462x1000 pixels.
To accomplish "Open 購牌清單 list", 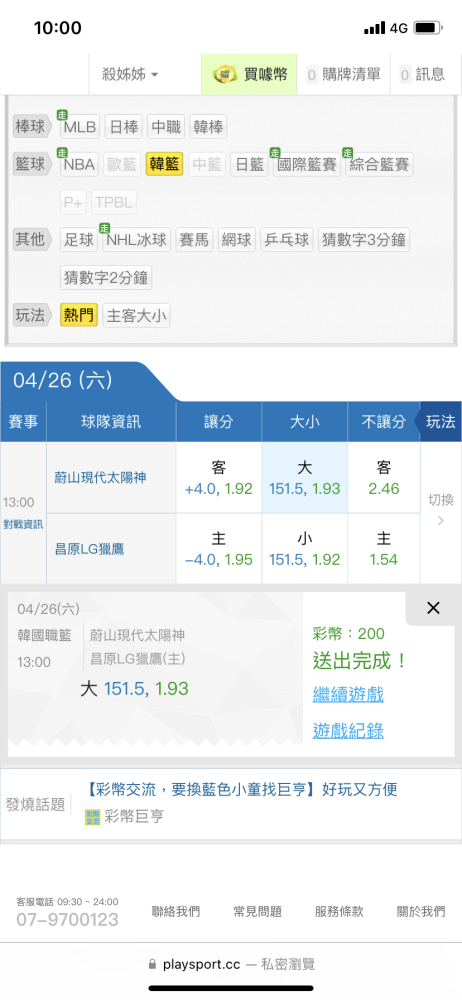I will (x=343, y=75).
